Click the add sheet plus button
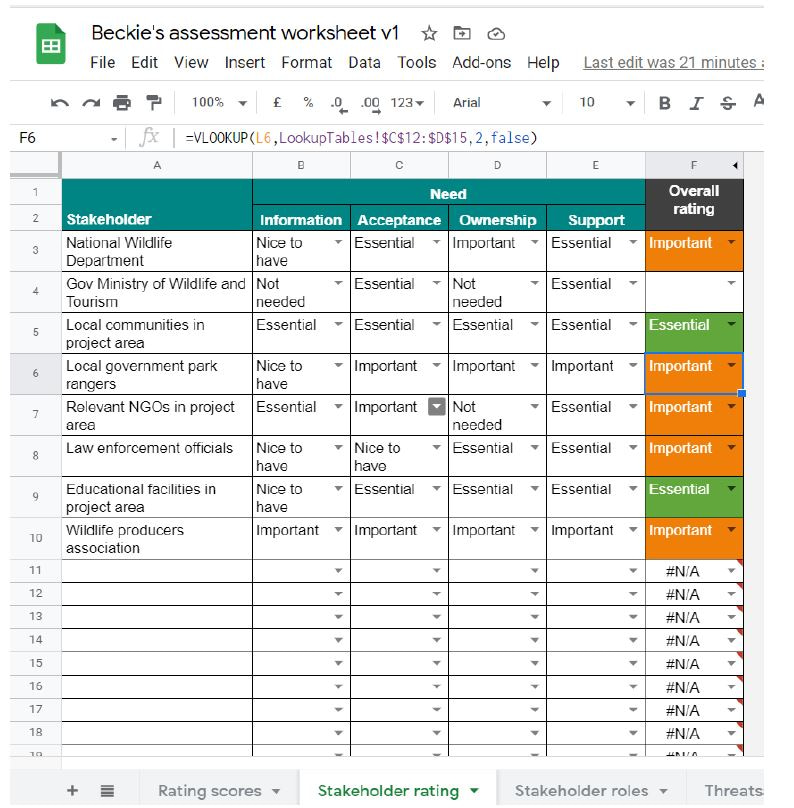Viewport: 794px width, 808px height. click(72, 790)
